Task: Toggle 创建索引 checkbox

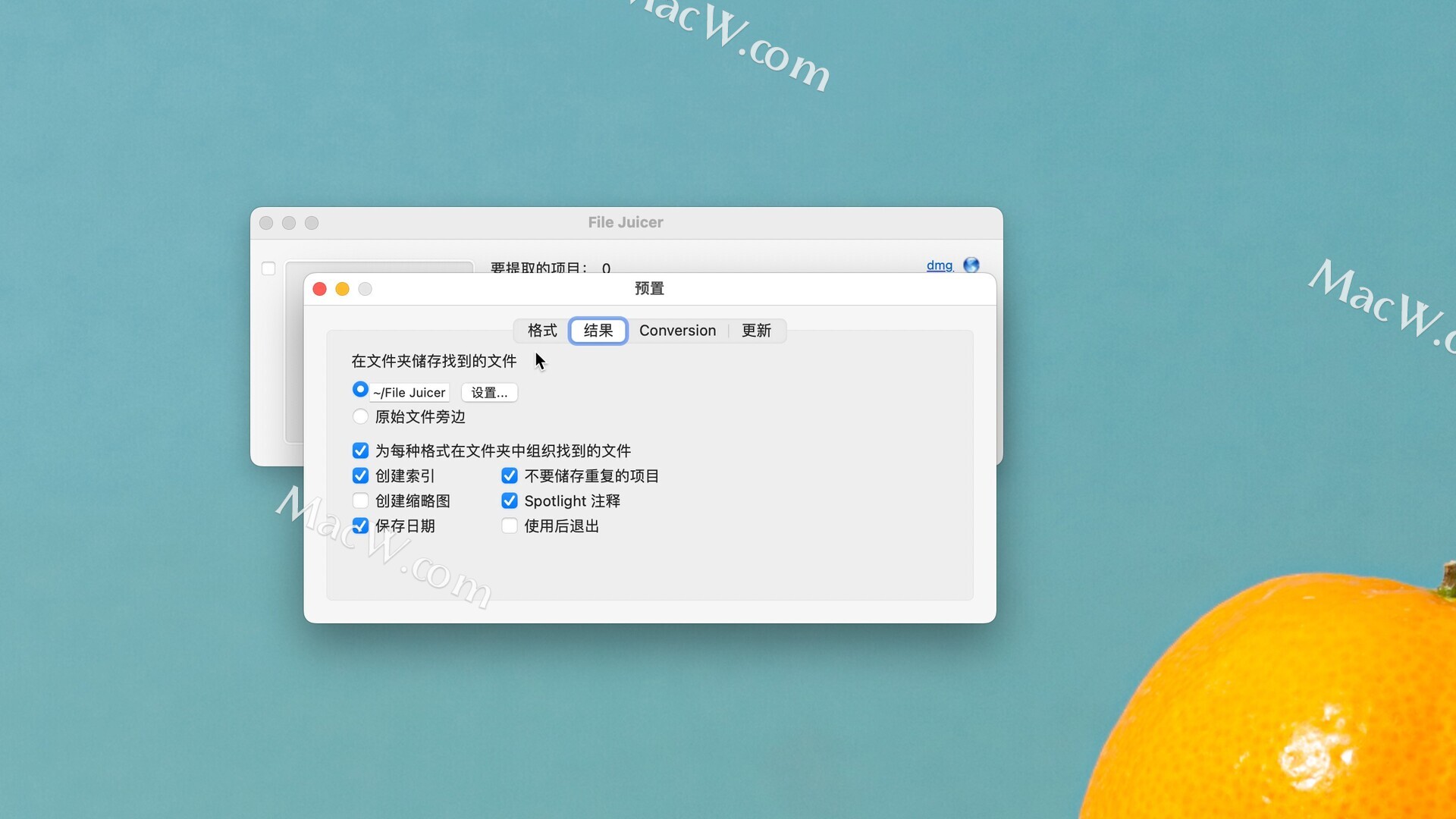Action: [x=360, y=475]
